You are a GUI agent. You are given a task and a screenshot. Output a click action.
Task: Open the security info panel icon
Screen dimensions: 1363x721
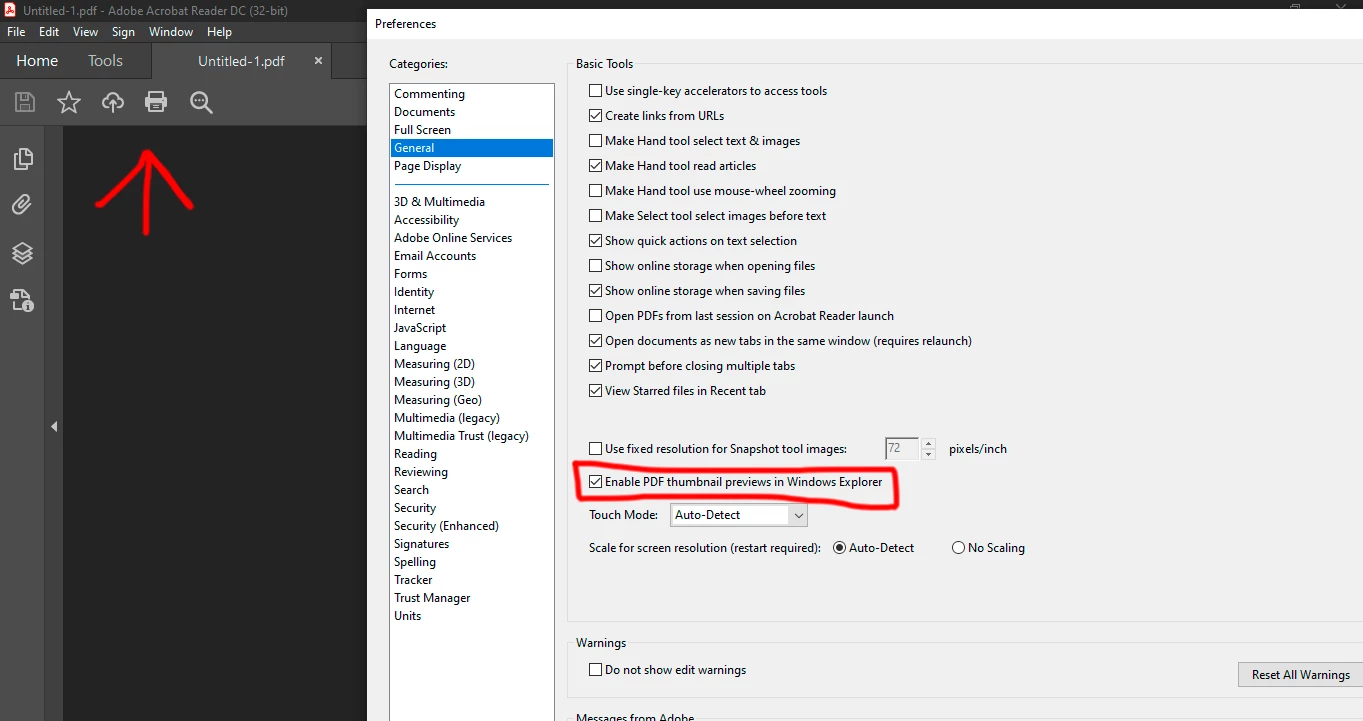coord(22,300)
